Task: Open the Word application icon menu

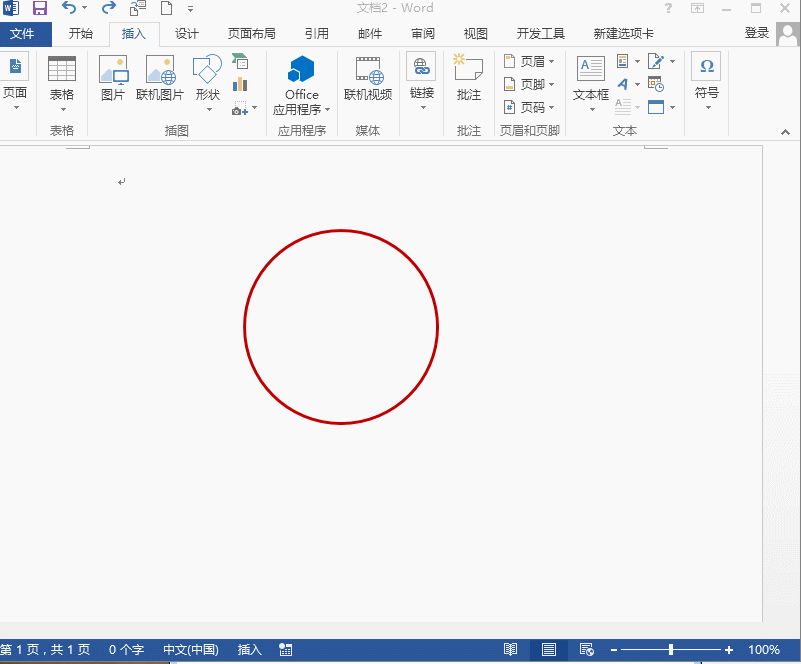Action: pos(11,8)
